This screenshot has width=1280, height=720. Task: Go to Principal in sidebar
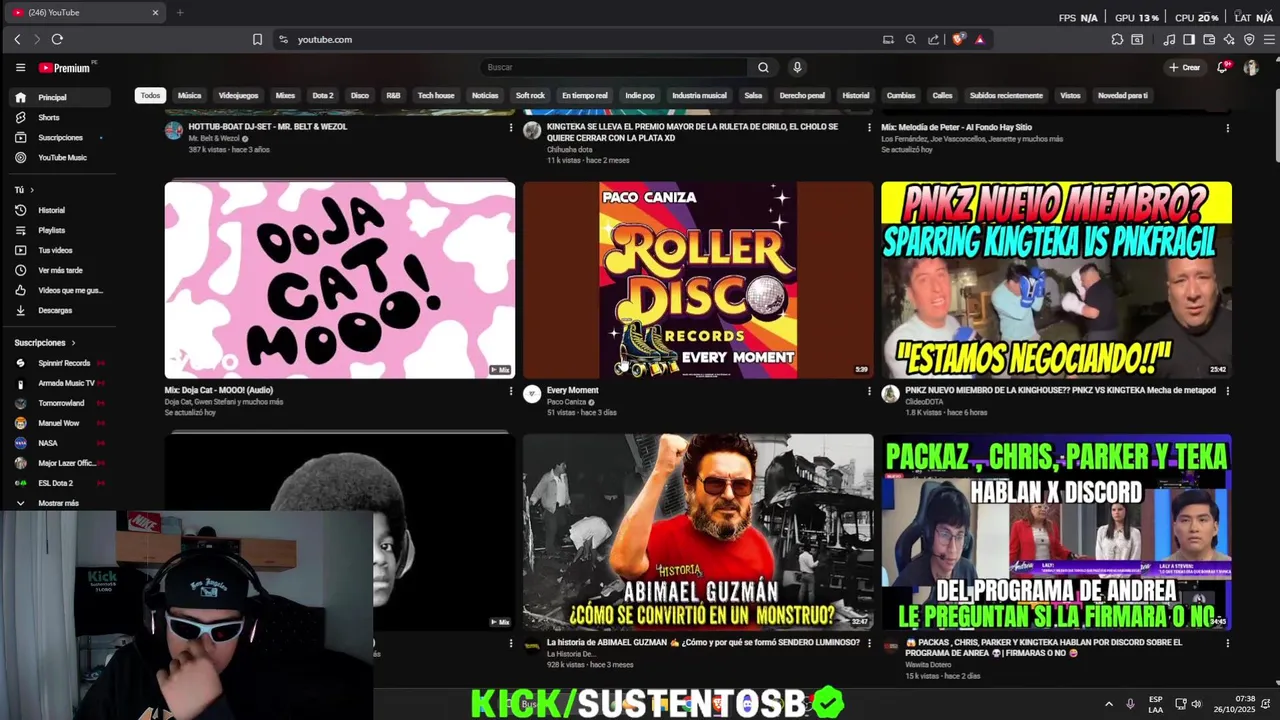click(58, 98)
